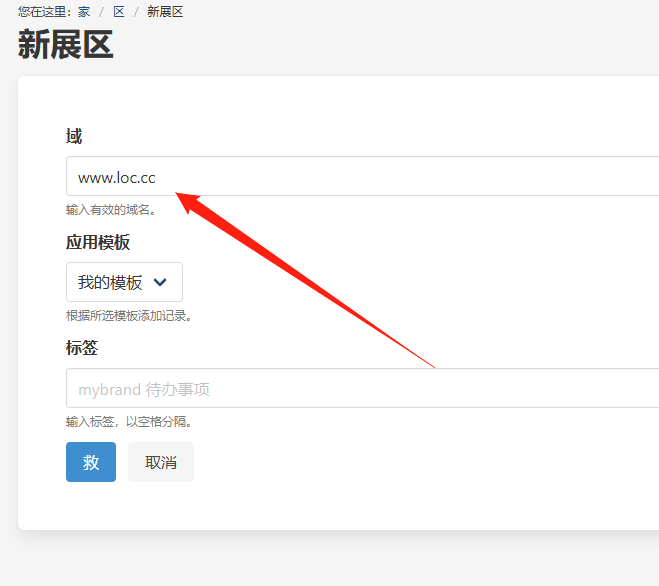Click the red arrow annotation head

pos(192,200)
